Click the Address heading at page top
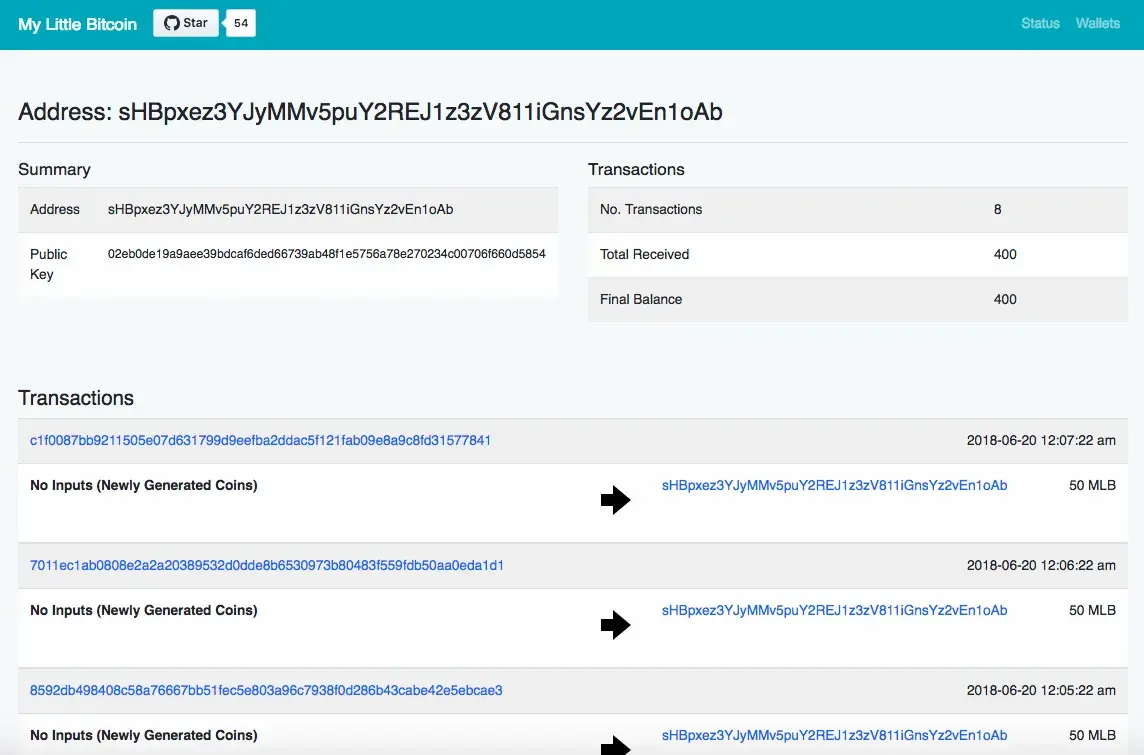Image resolution: width=1144 pixels, height=755 pixels. point(371,112)
